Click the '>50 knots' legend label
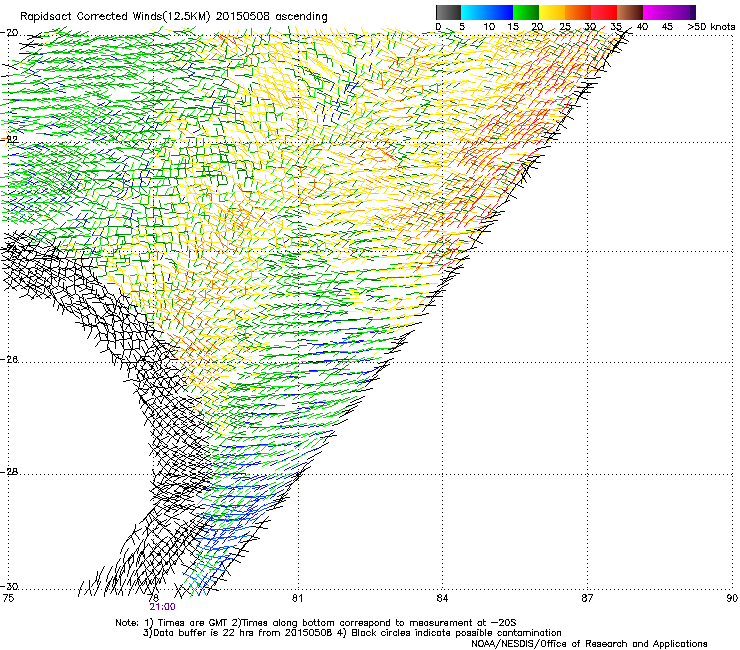Image resolution: width=740 pixels, height=650 pixels. [x=711, y=27]
